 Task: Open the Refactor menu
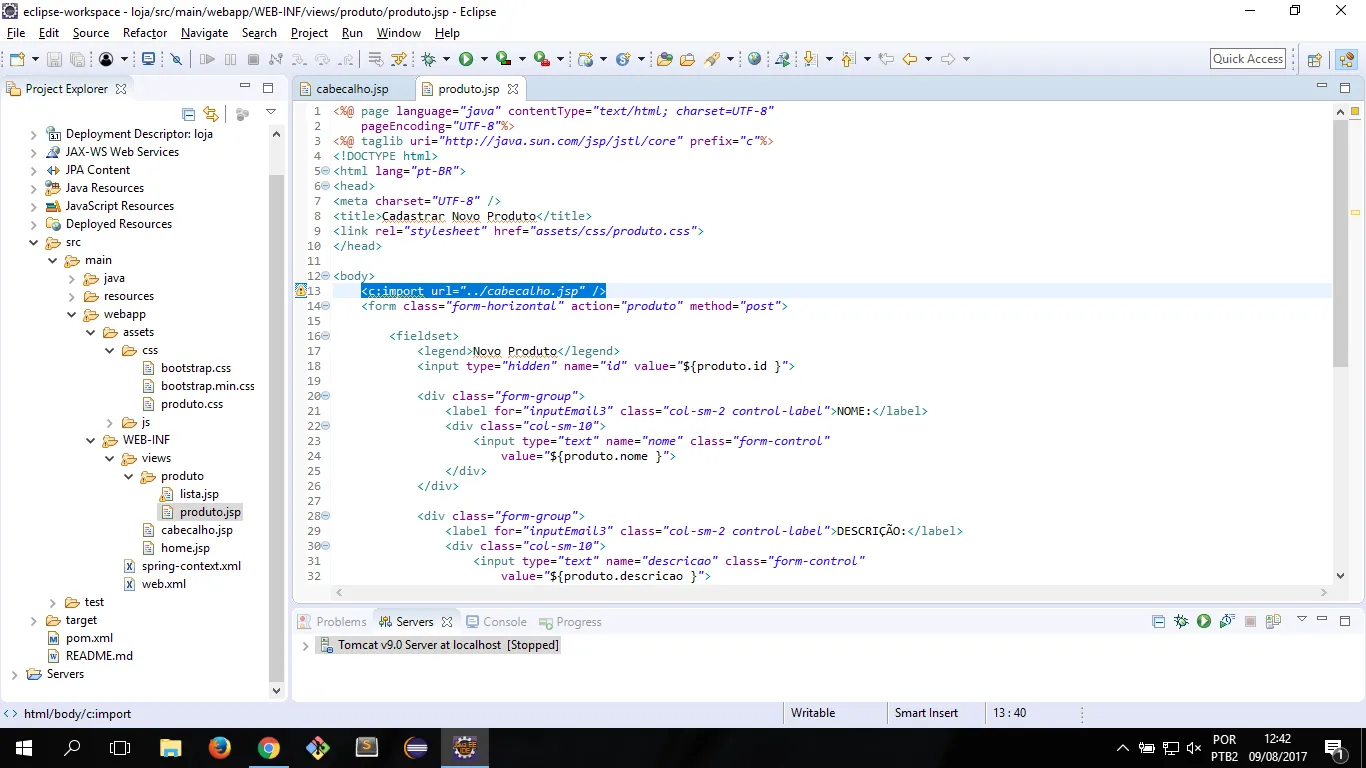(145, 33)
